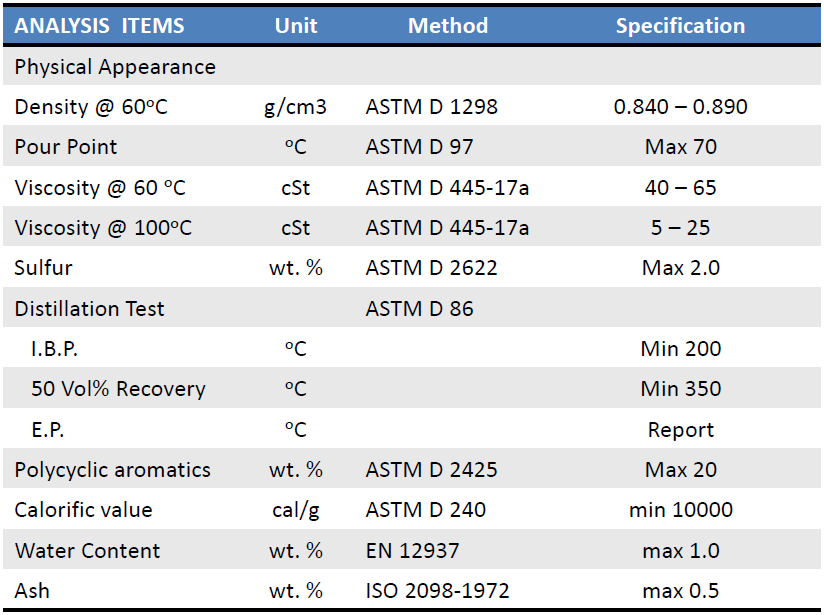This screenshot has height=615, width=824.
Task: Click the Max 70 specification value
Action: [x=680, y=147]
